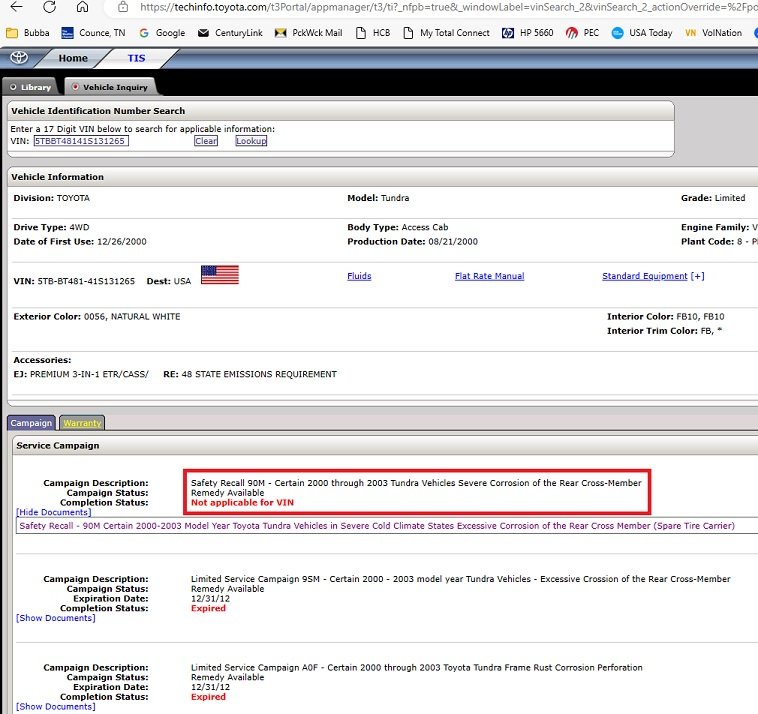The width and height of the screenshot is (758, 714).
Task: Switch to the Home tab
Action: click(73, 58)
